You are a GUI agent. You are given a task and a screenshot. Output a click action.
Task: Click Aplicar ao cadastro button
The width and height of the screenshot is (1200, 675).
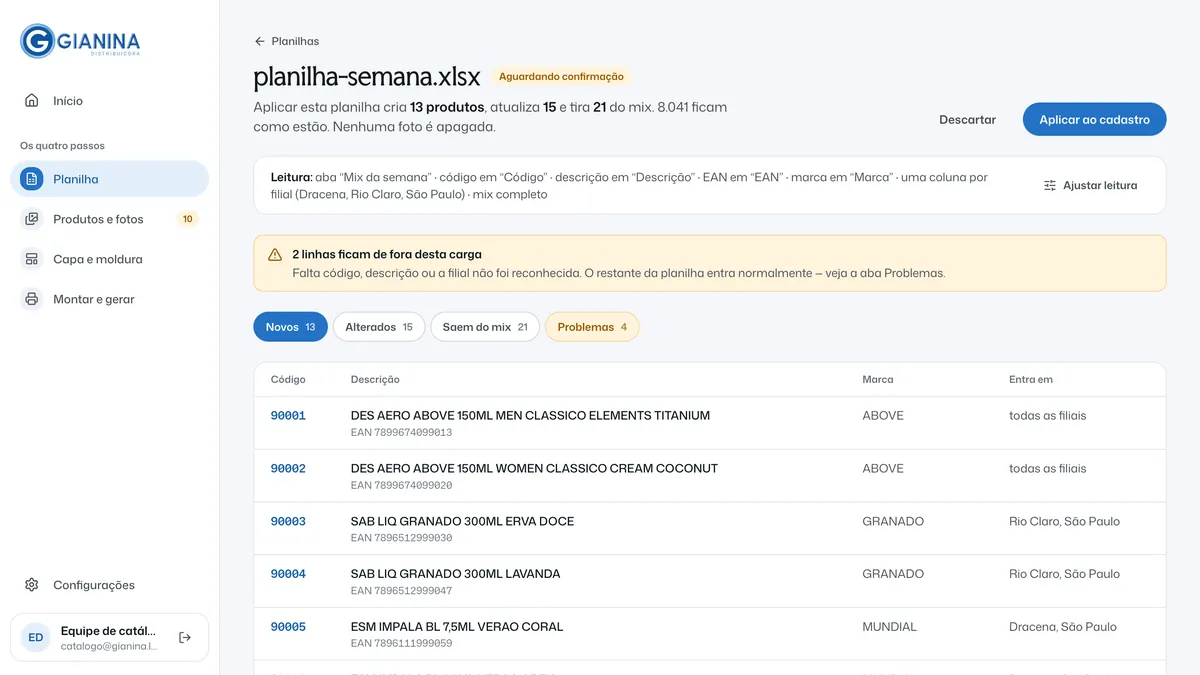(x=1094, y=119)
